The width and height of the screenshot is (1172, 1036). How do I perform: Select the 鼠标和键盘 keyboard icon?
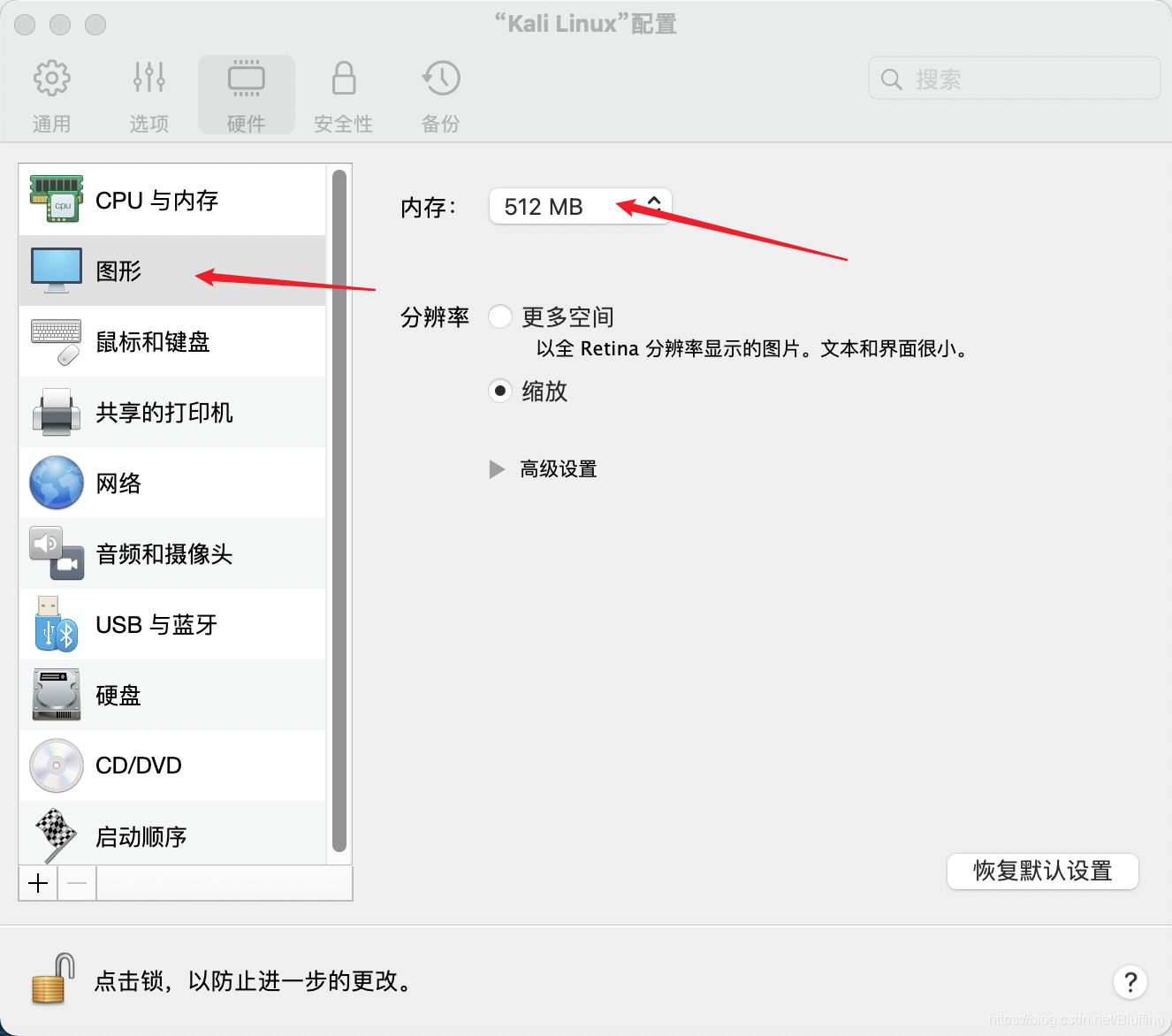[x=57, y=341]
